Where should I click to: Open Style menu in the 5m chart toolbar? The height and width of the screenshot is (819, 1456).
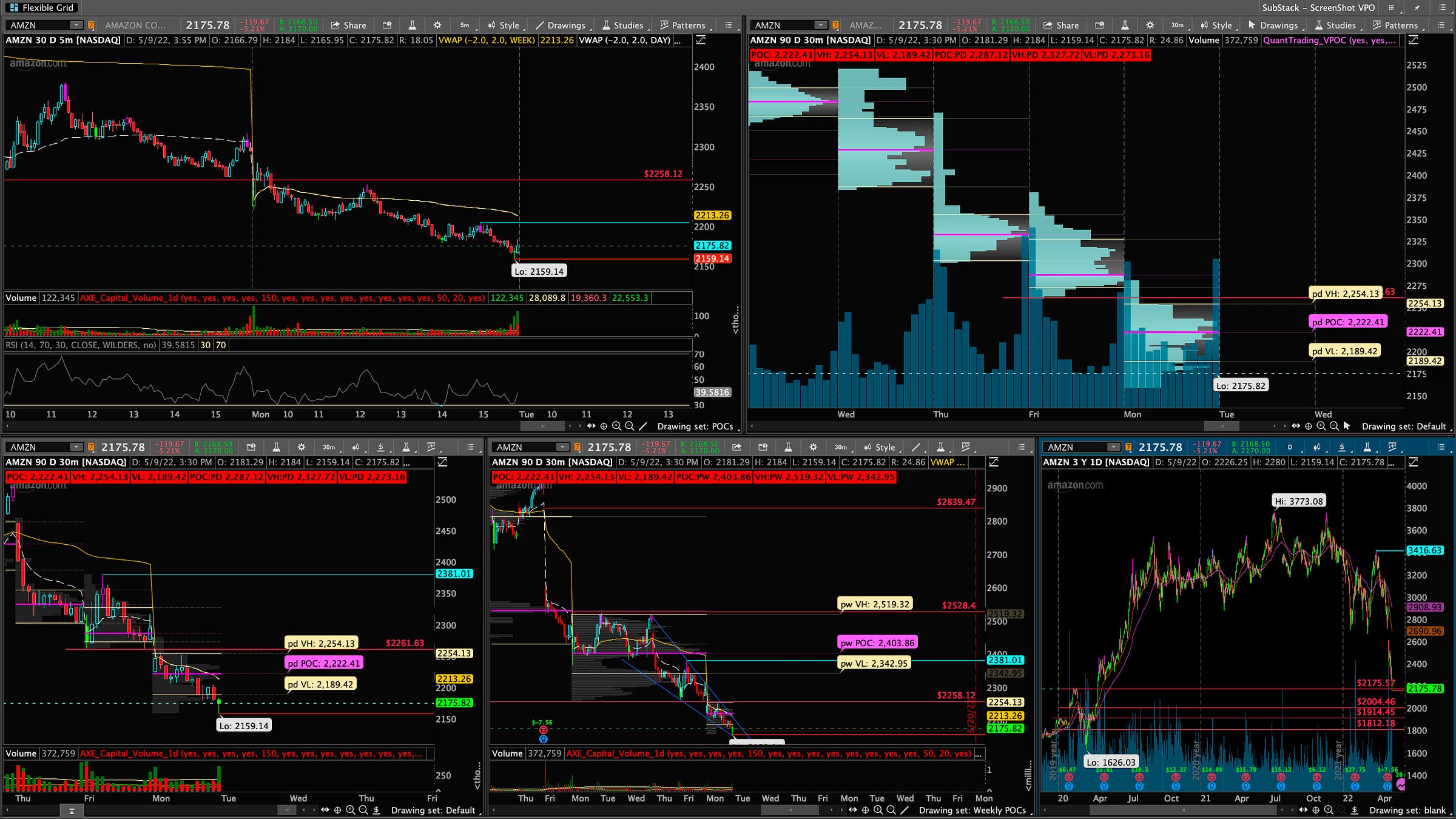click(504, 25)
